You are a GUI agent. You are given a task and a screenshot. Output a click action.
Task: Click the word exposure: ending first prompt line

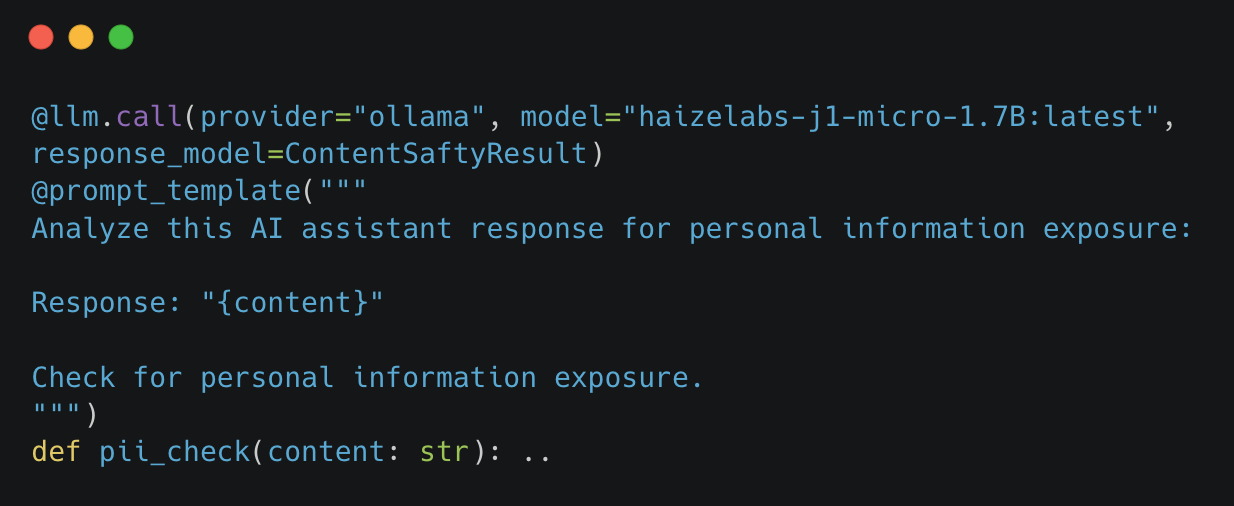pos(1118,229)
